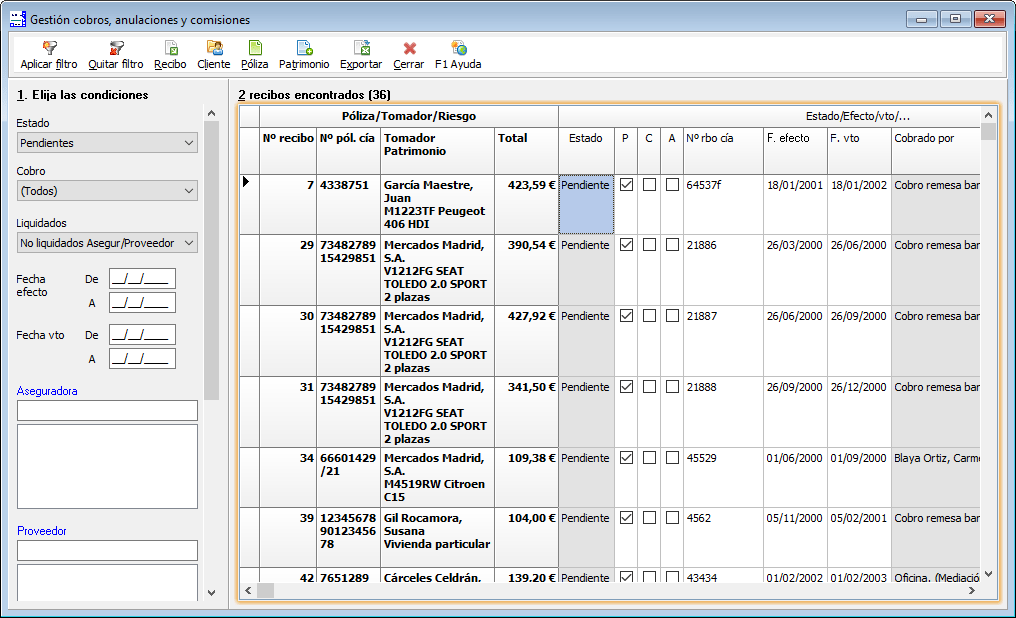
Task: Click the grid vertical scroll-up arrow
Action: tap(988, 115)
